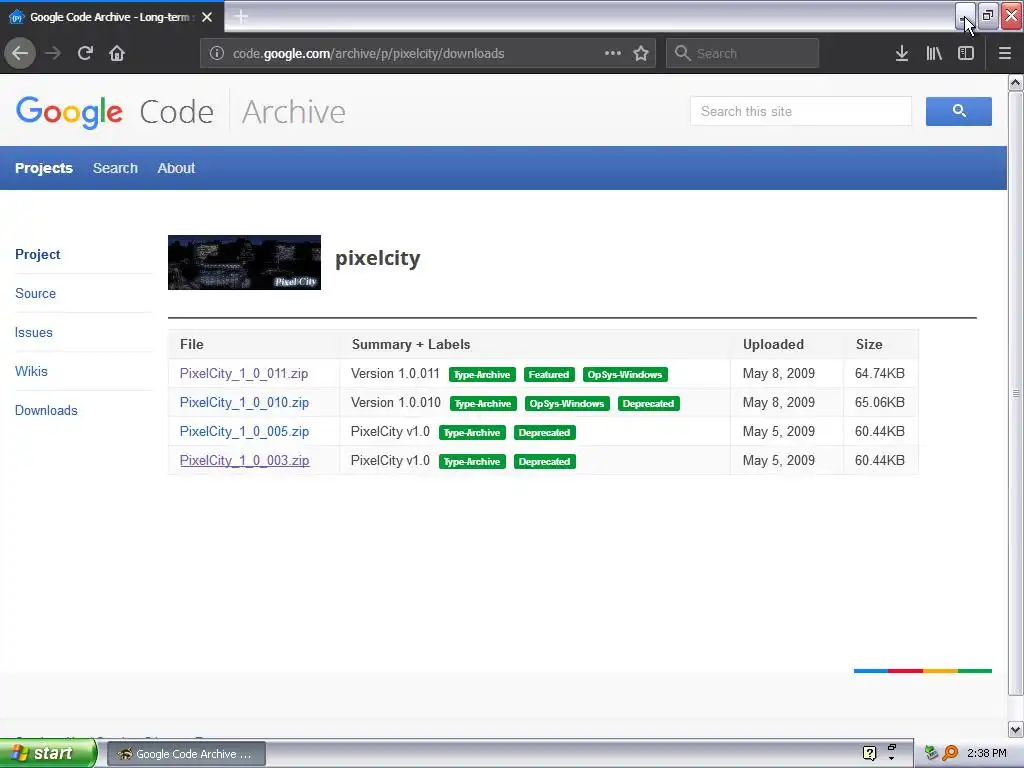Click the Google Code logo
The image size is (1024, 768).
coord(115,112)
